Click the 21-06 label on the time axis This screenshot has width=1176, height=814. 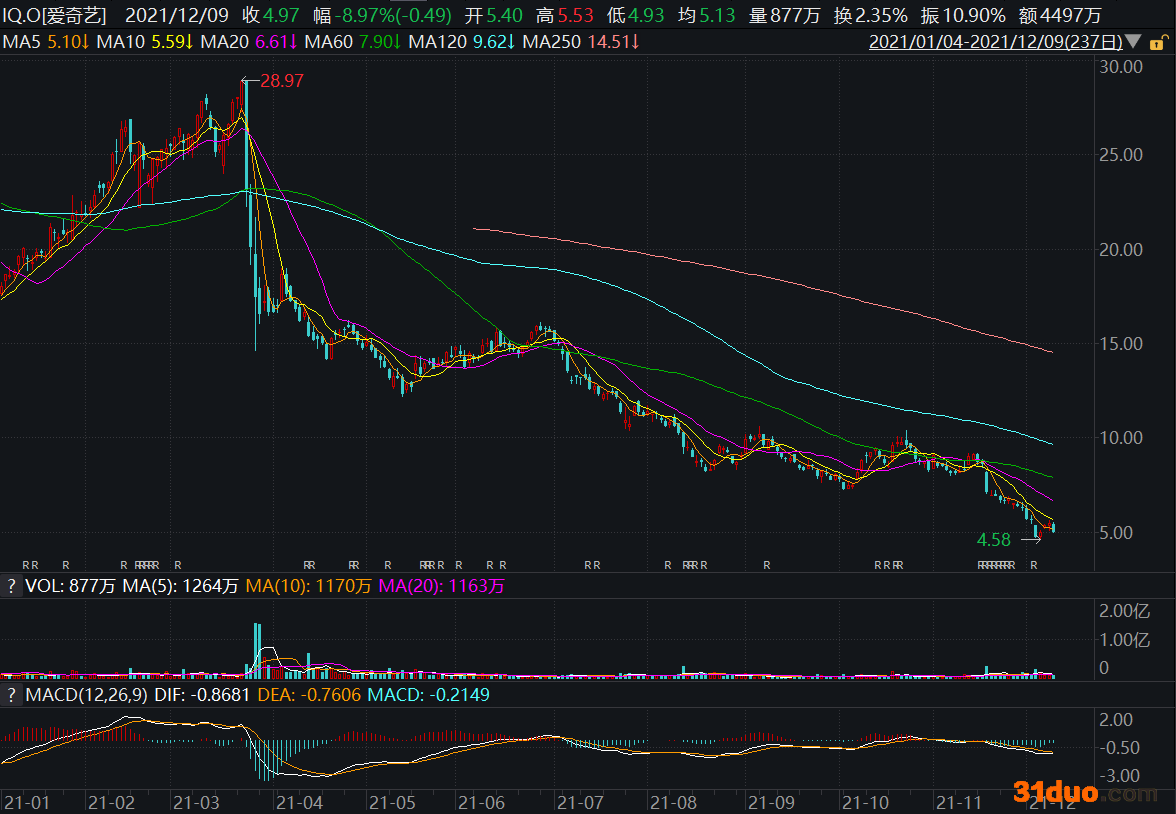pyautogui.click(x=481, y=801)
